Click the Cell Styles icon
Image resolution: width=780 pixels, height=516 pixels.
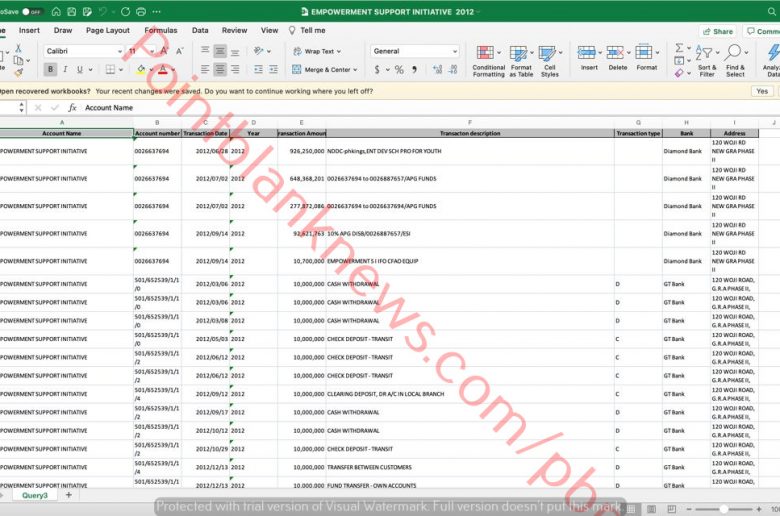[549, 54]
